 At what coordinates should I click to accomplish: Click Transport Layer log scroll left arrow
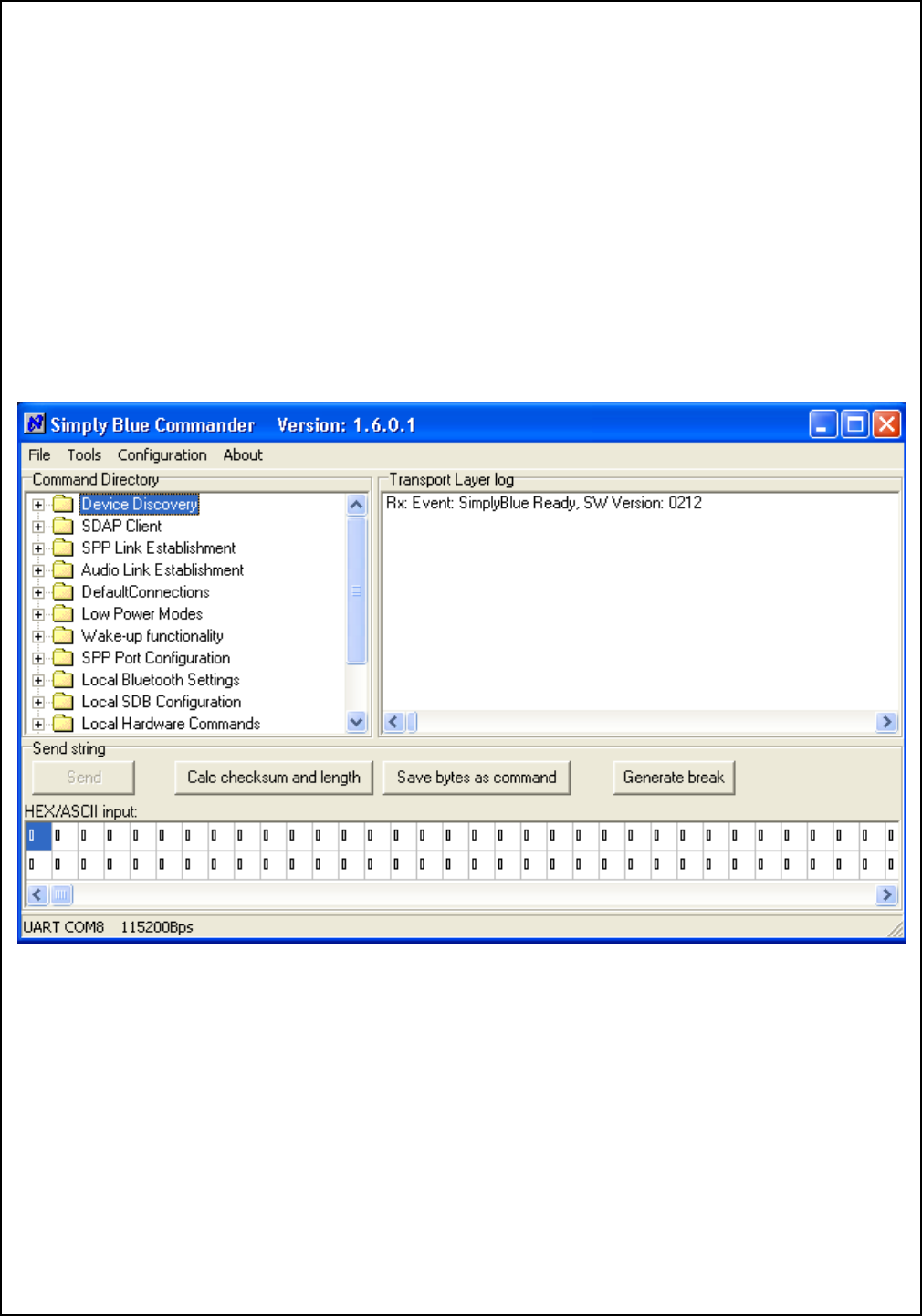coord(394,722)
